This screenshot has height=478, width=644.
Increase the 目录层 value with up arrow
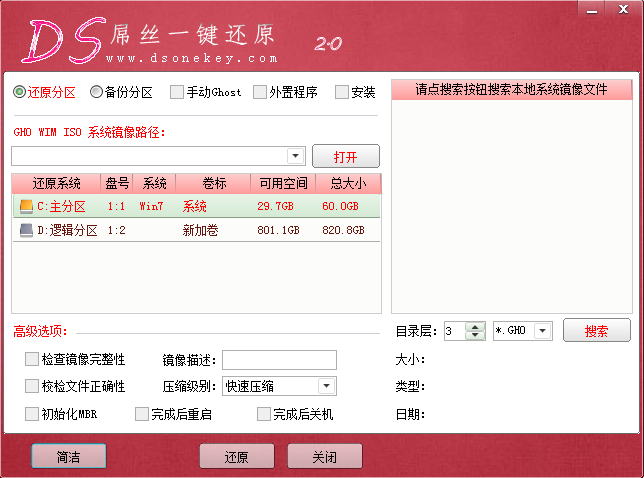point(475,327)
